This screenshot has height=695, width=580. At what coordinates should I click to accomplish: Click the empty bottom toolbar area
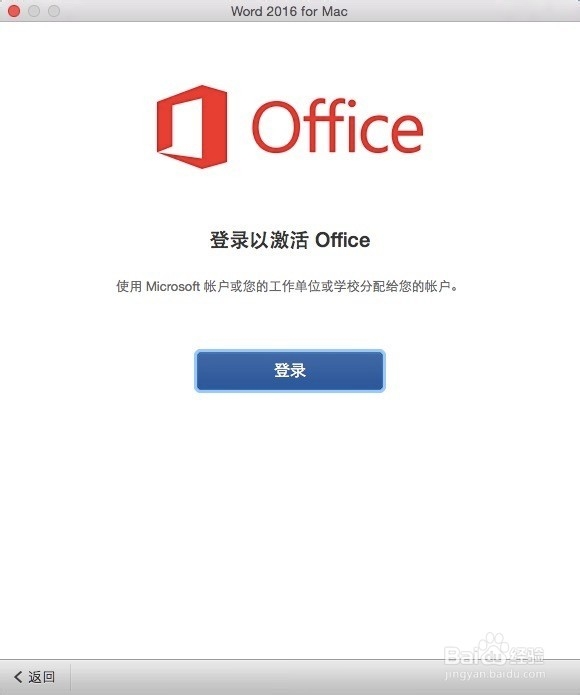(x=257, y=677)
